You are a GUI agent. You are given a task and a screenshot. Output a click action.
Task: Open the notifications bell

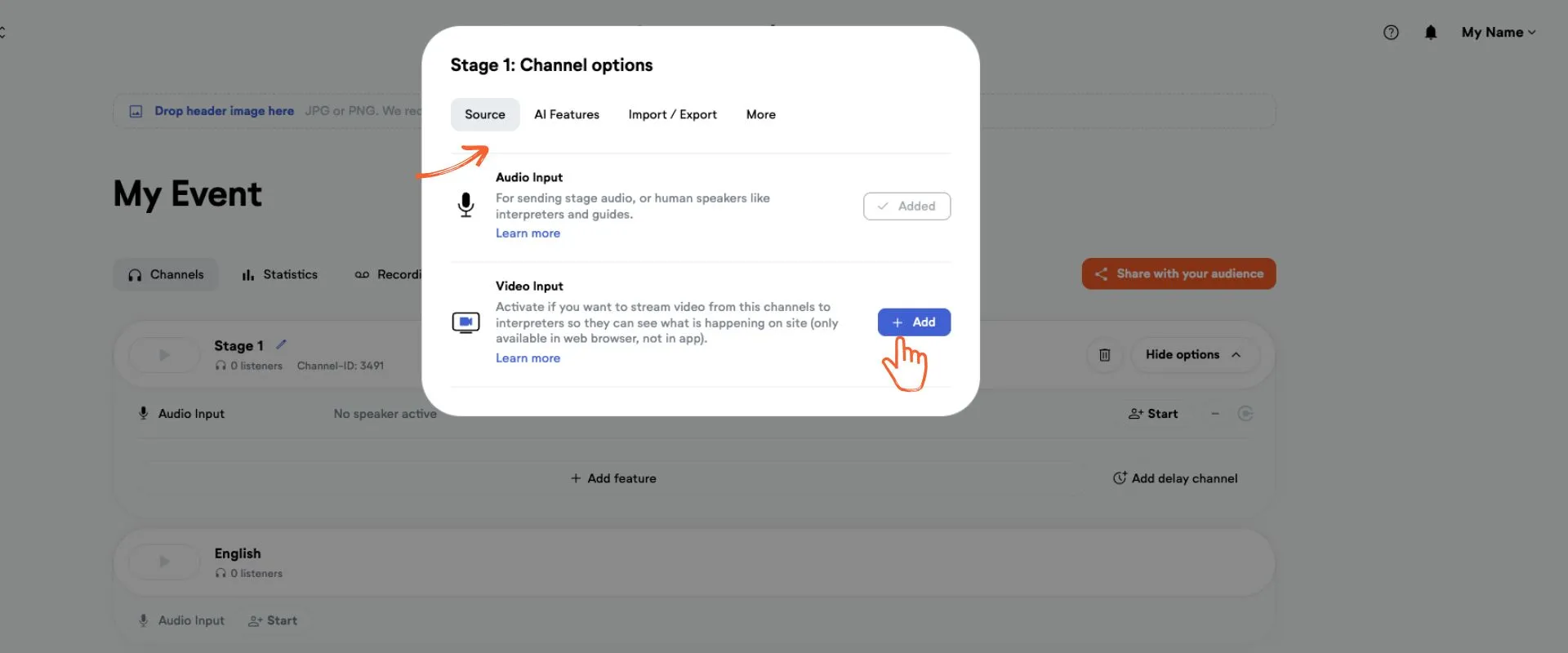point(1431,33)
